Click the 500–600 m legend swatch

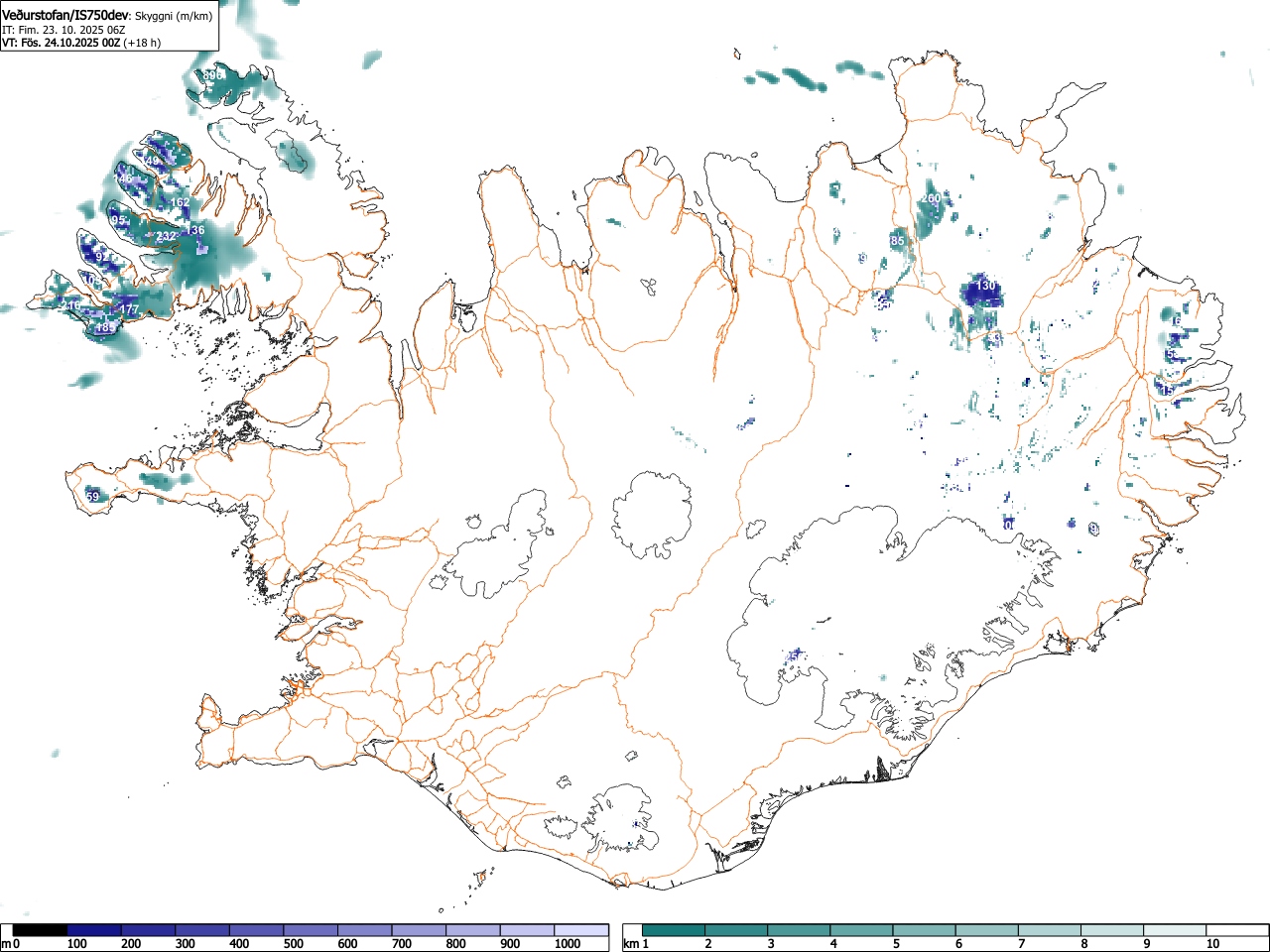(311, 930)
